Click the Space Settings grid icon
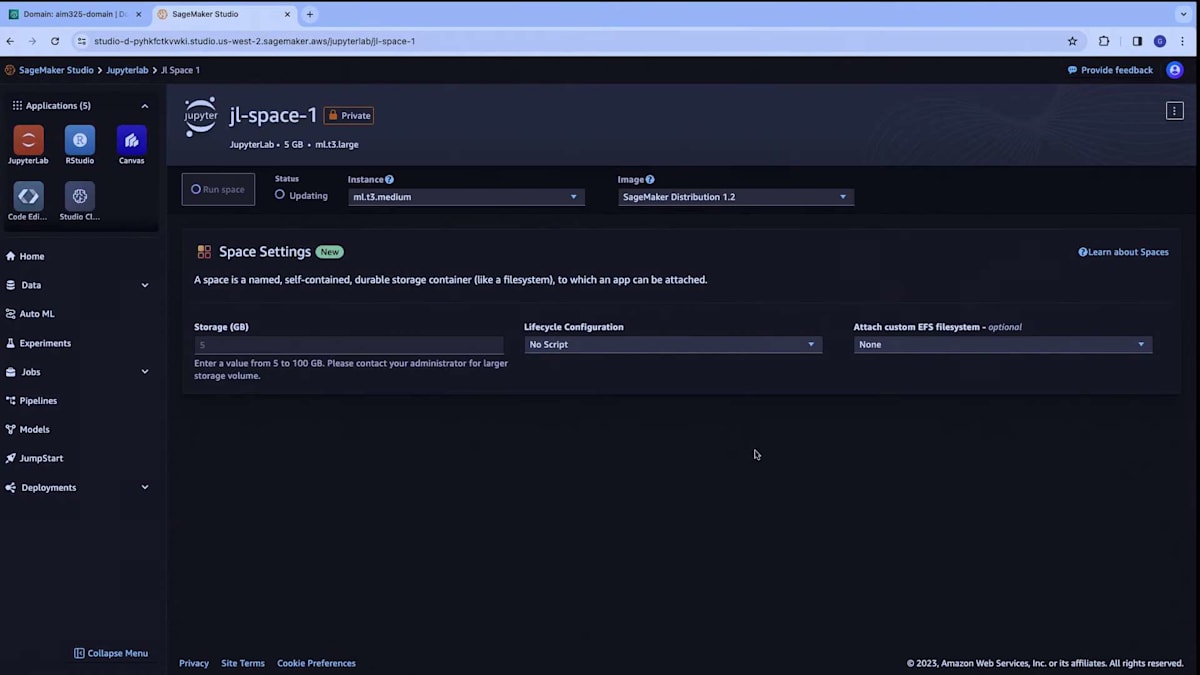Viewport: 1200px width, 675px height. click(x=204, y=252)
